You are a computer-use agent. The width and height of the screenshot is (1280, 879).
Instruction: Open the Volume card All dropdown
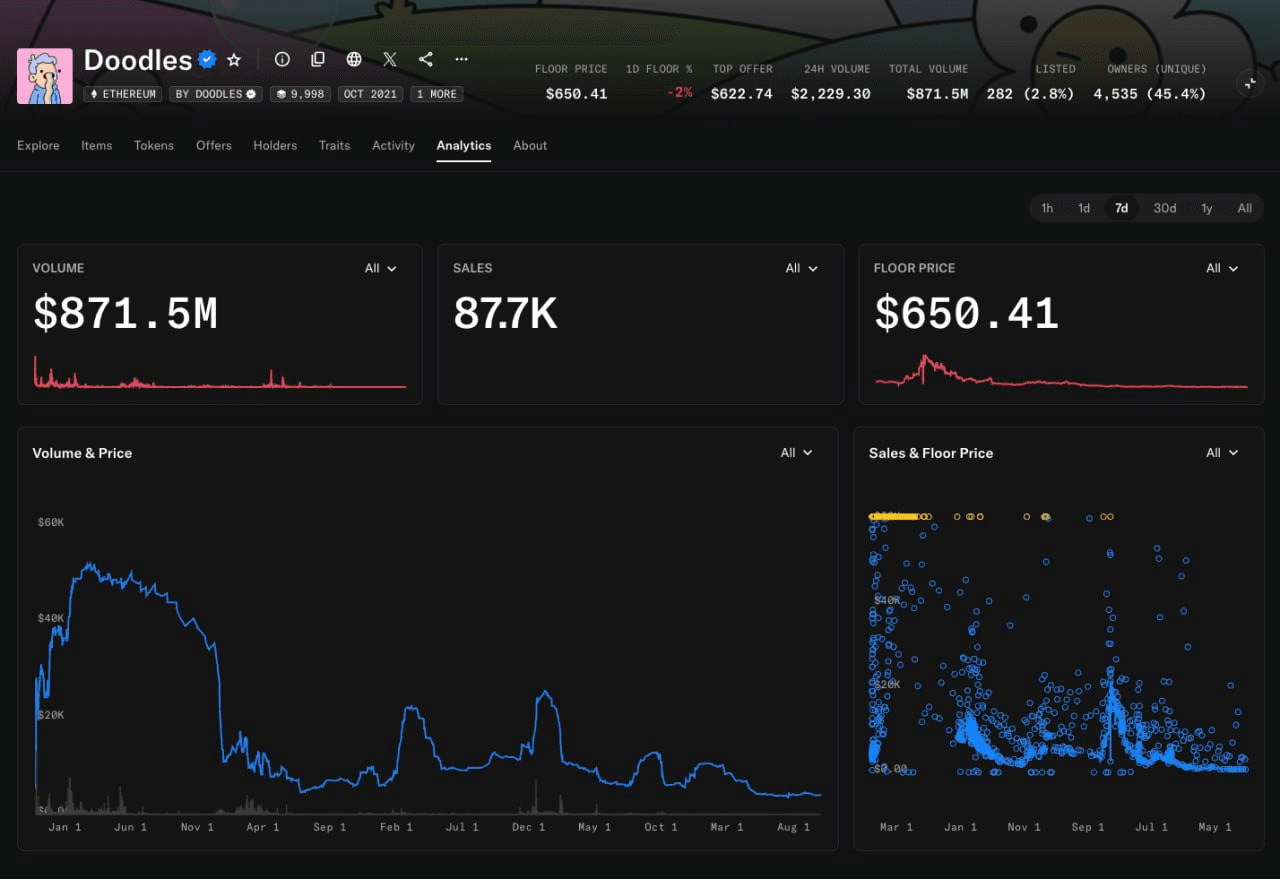click(x=381, y=268)
